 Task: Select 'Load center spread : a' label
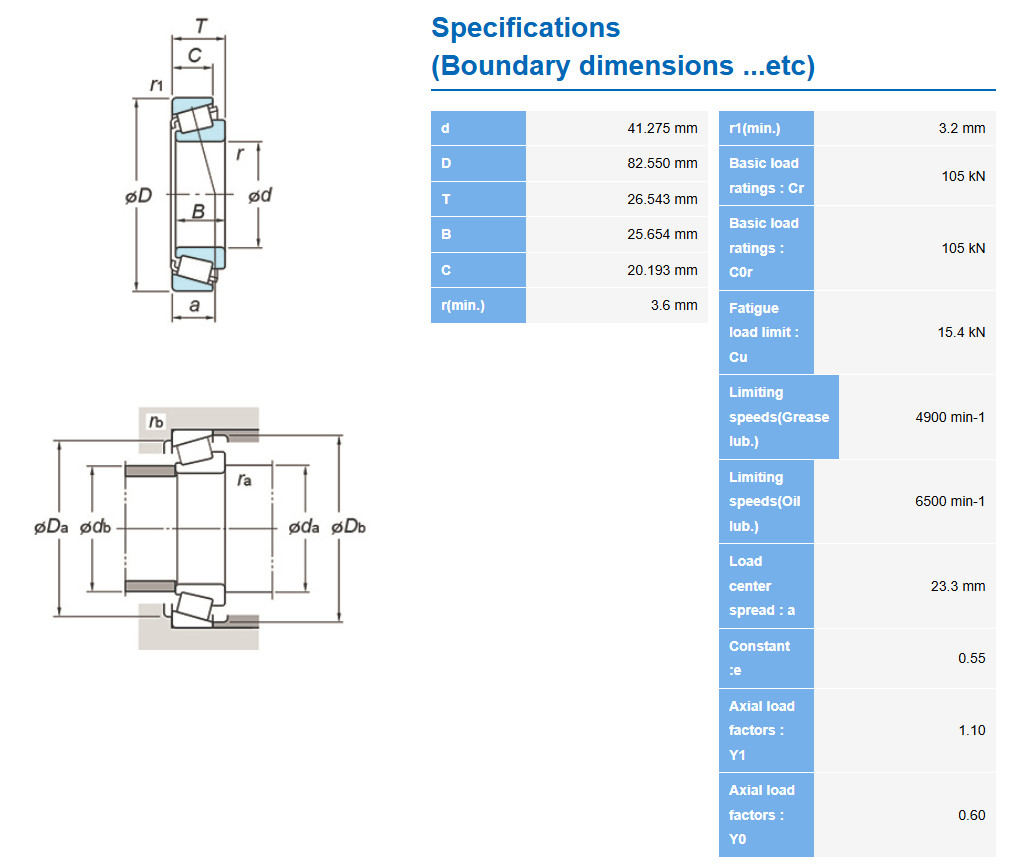point(766,586)
